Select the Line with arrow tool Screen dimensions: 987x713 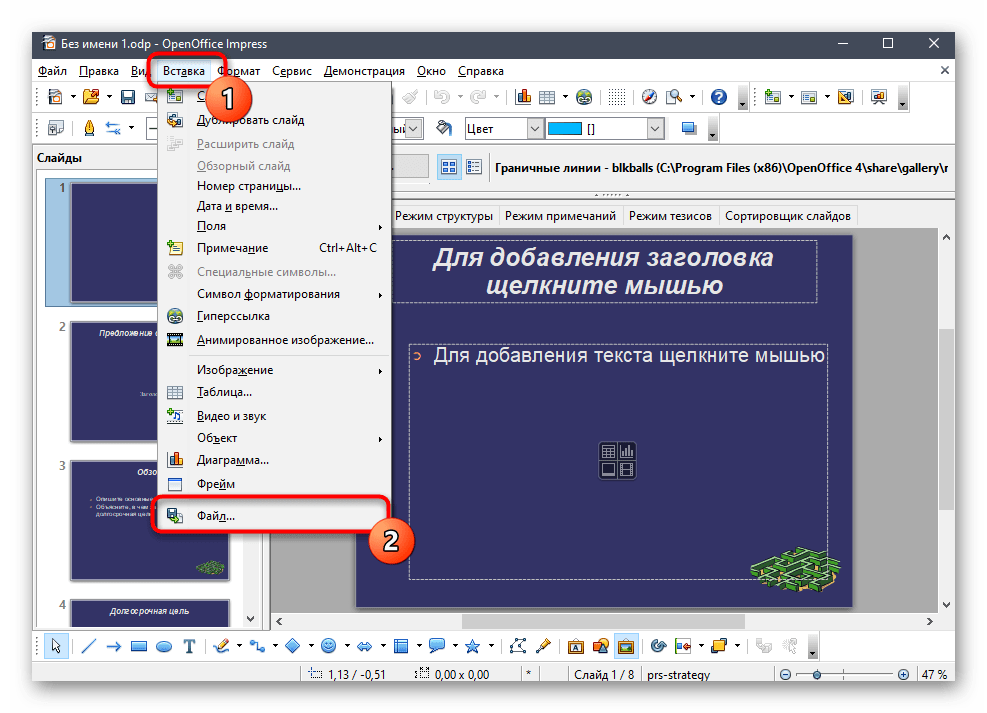[114, 646]
